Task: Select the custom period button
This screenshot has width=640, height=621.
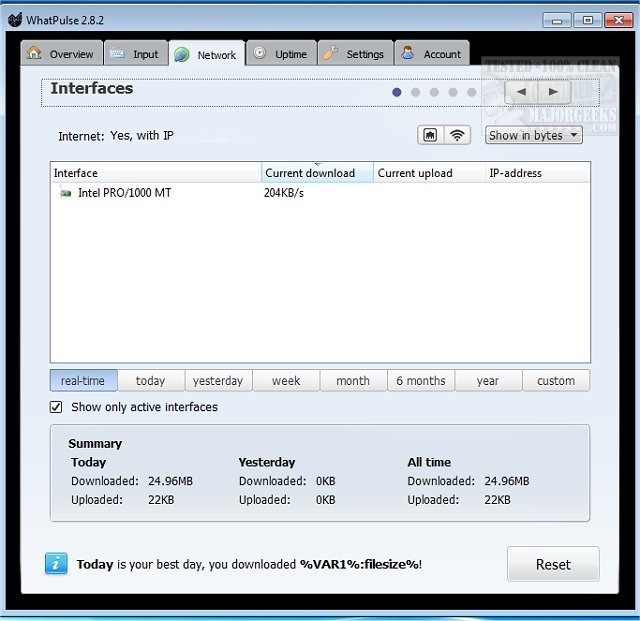Action: click(556, 381)
